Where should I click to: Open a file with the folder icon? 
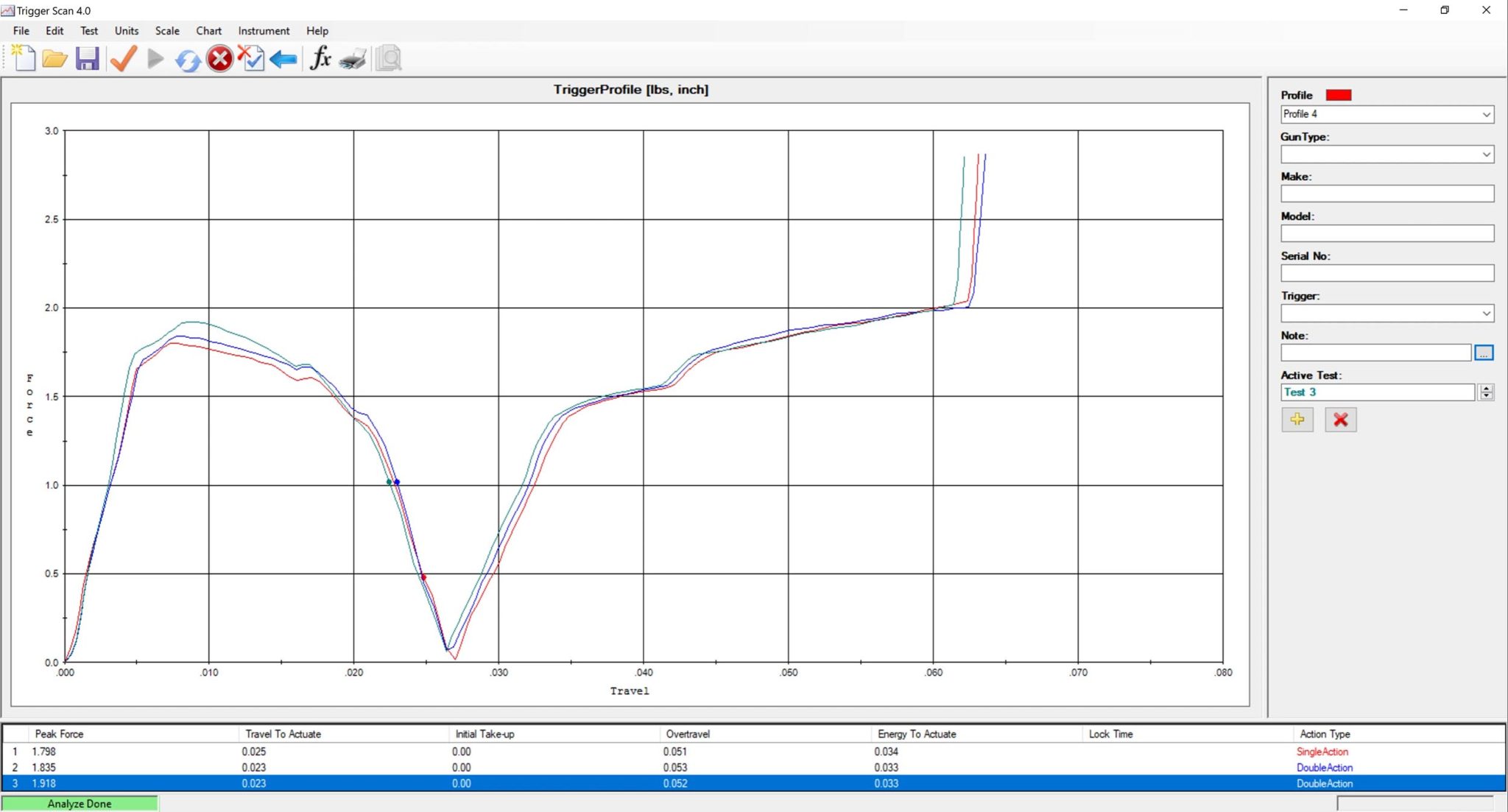55,58
